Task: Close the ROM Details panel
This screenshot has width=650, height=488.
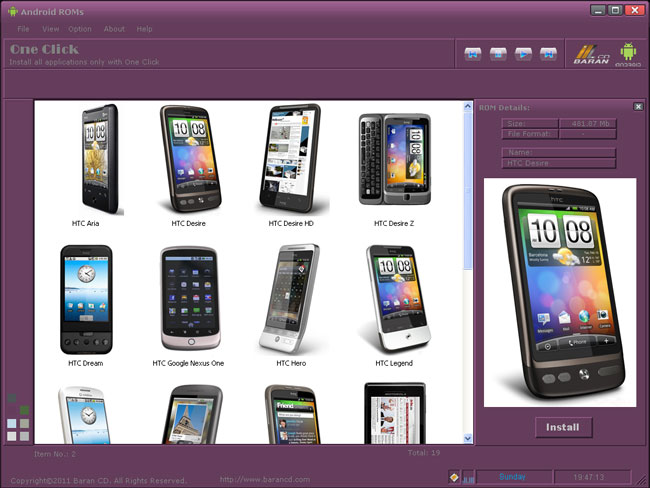Action: pyautogui.click(x=638, y=107)
